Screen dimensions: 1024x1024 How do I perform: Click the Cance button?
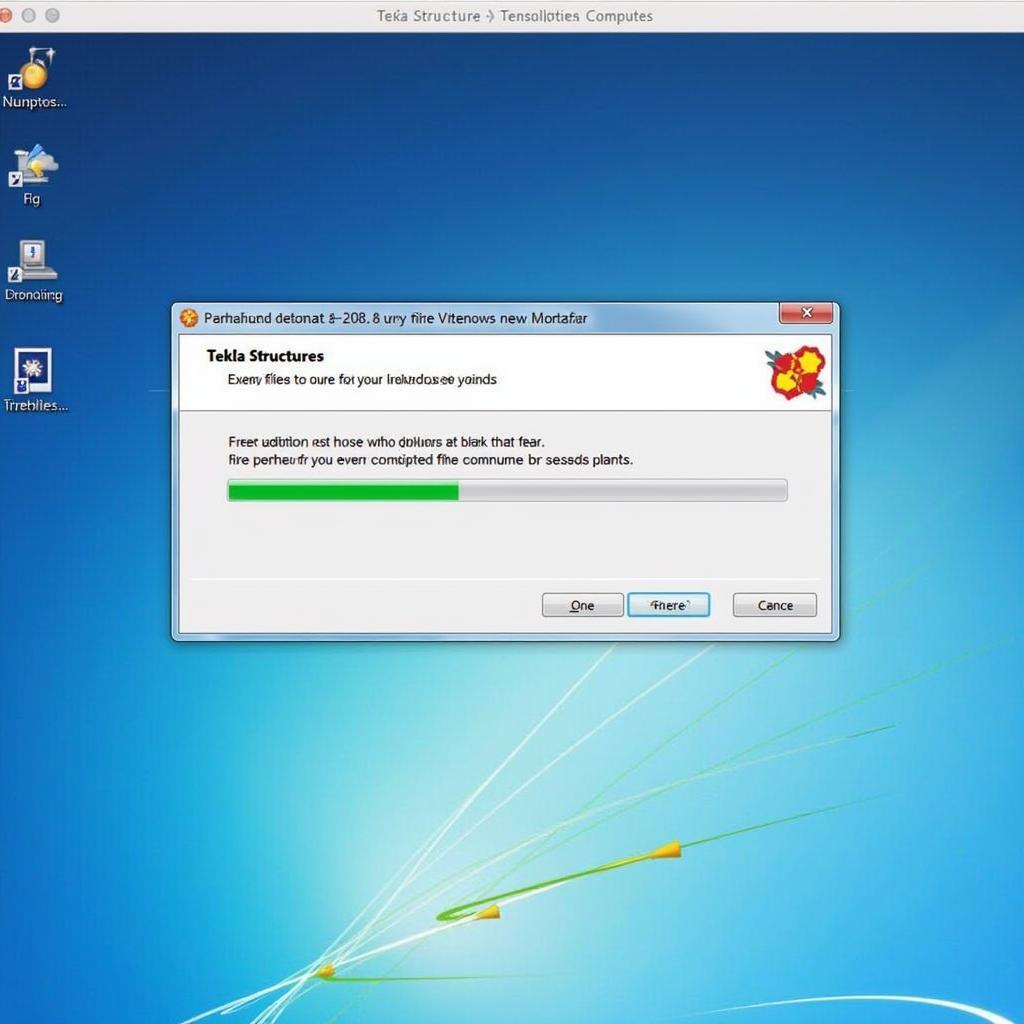pyautogui.click(x=775, y=605)
